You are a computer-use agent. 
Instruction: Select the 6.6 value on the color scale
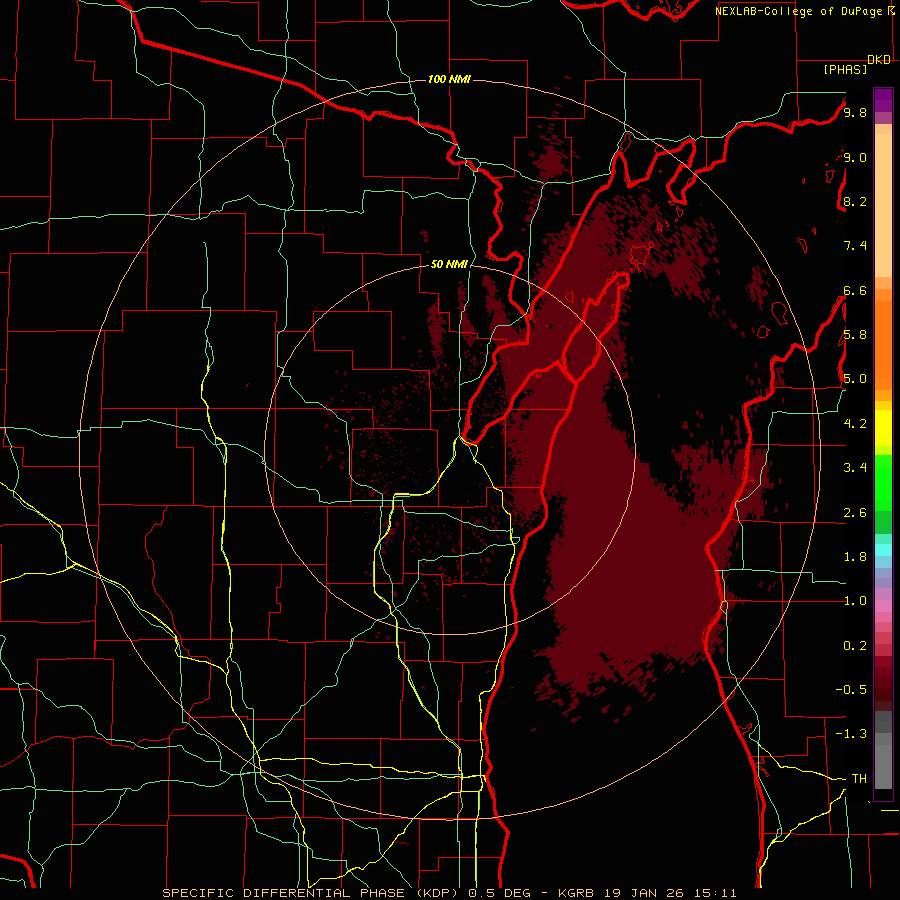click(x=855, y=290)
